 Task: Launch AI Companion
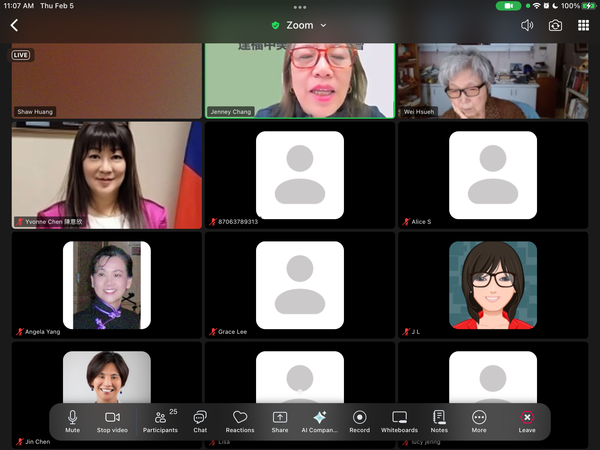pos(319,419)
